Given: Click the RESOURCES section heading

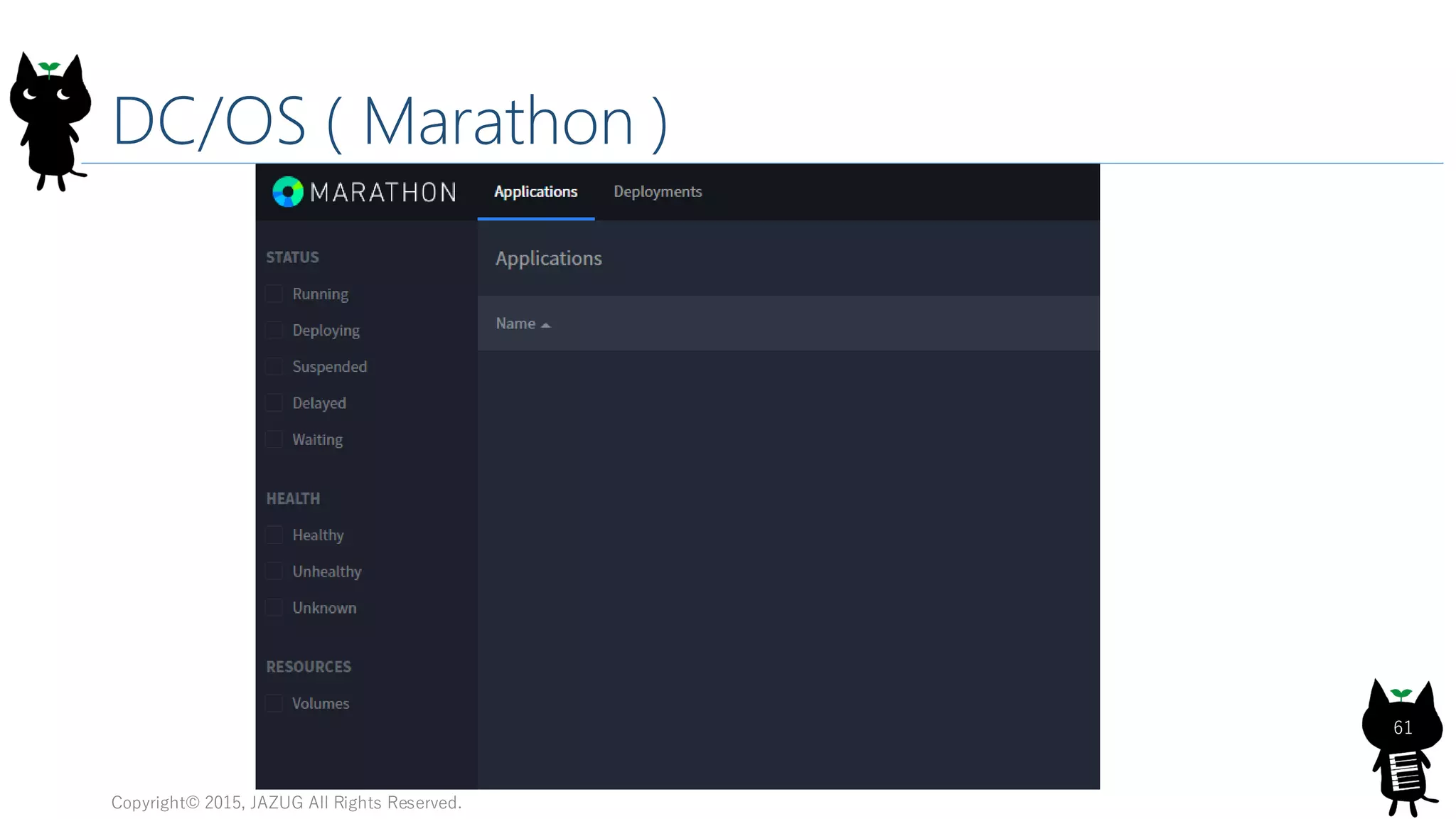Looking at the screenshot, I should tap(309, 667).
